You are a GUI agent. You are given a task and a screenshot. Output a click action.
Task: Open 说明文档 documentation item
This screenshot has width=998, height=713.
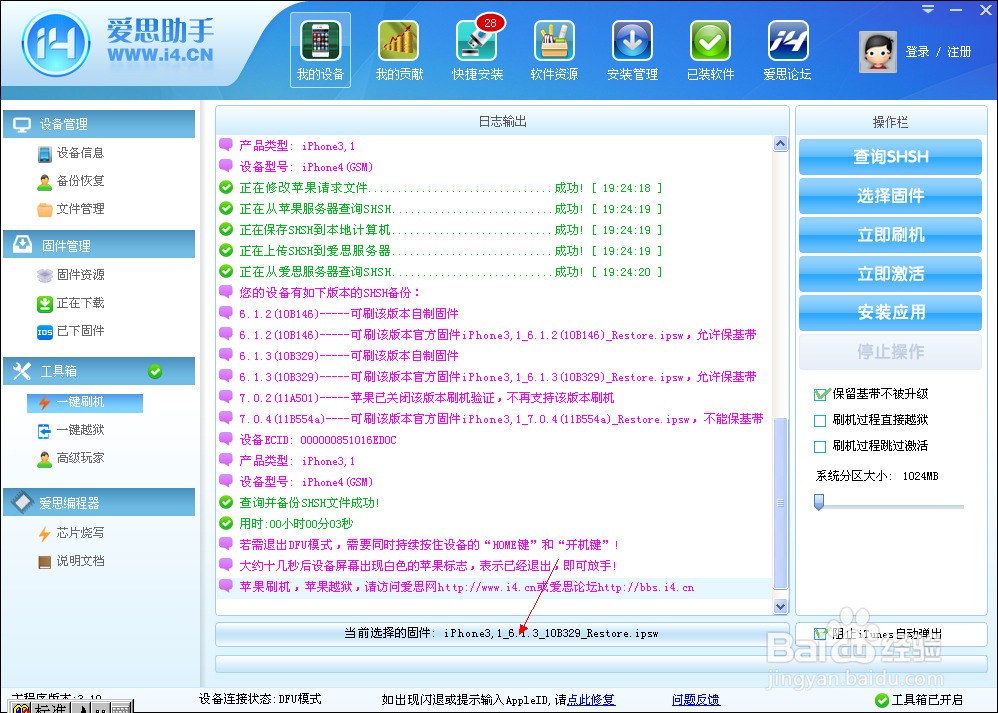71,561
